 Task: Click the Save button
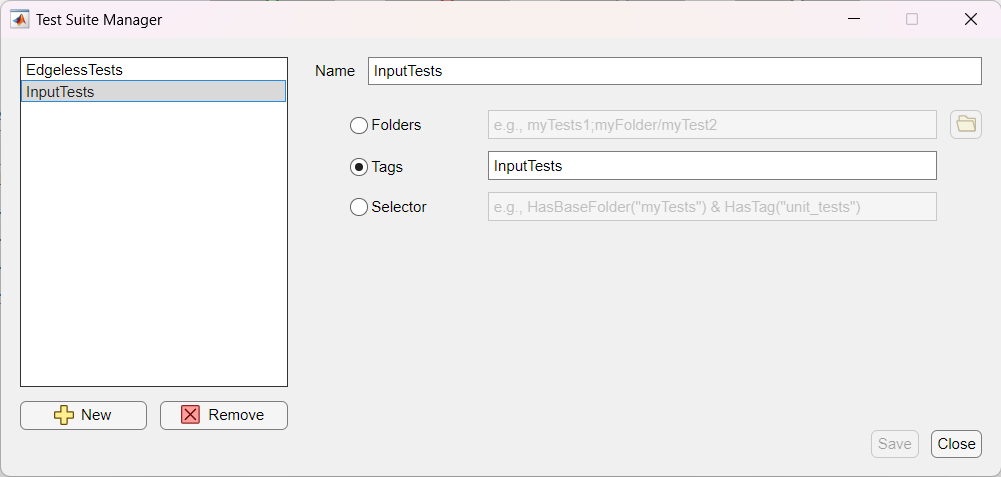tap(894, 444)
